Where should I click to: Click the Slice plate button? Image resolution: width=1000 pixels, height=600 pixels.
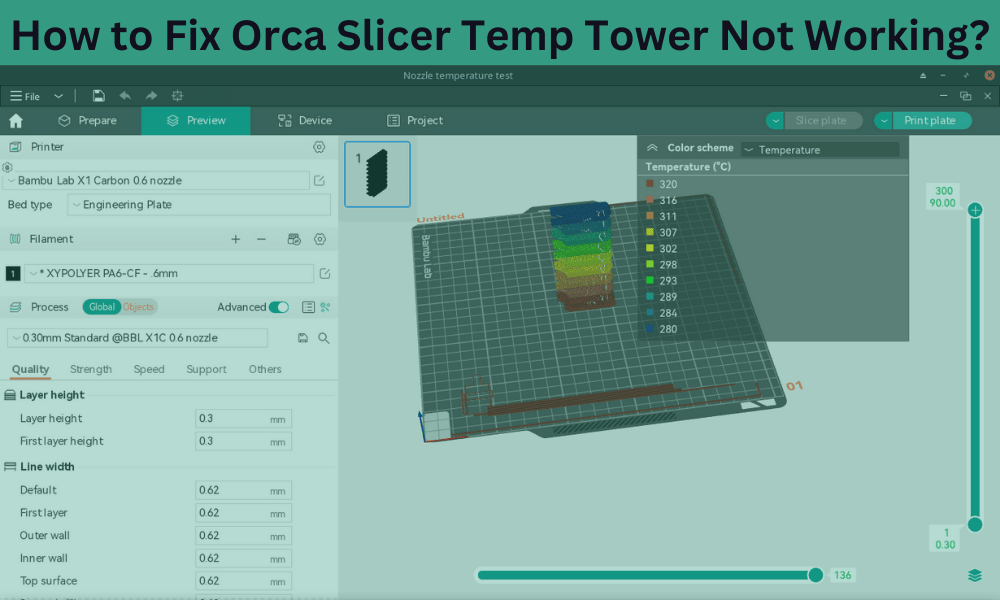[x=823, y=121]
